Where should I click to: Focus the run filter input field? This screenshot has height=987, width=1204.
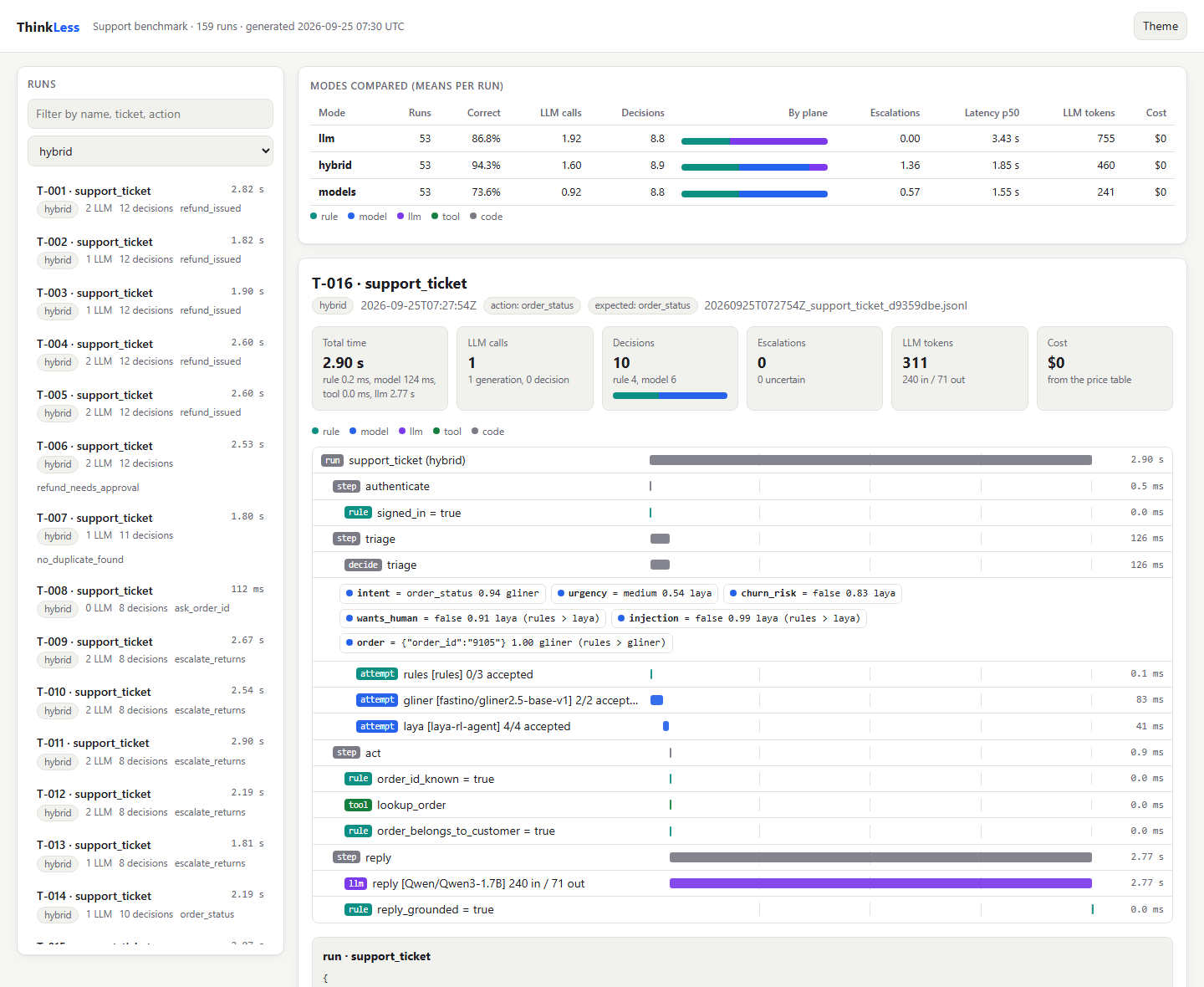pyautogui.click(x=150, y=114)
